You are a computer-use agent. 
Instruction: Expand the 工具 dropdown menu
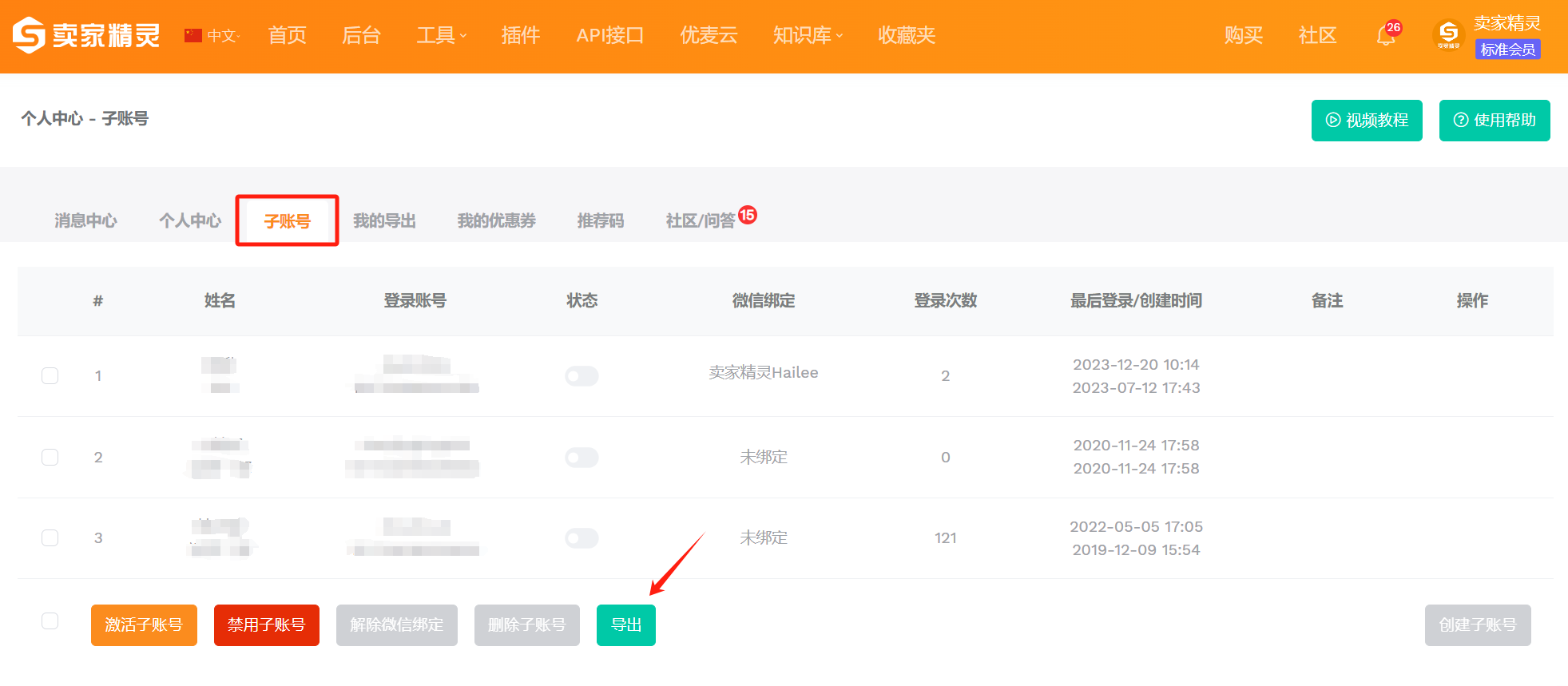(442, 35)
